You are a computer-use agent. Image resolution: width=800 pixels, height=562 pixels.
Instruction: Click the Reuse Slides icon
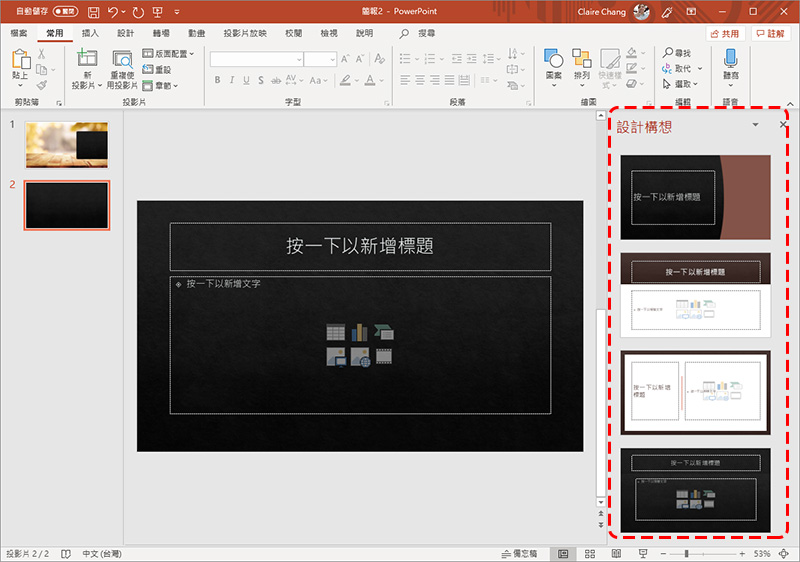point(122,59)
